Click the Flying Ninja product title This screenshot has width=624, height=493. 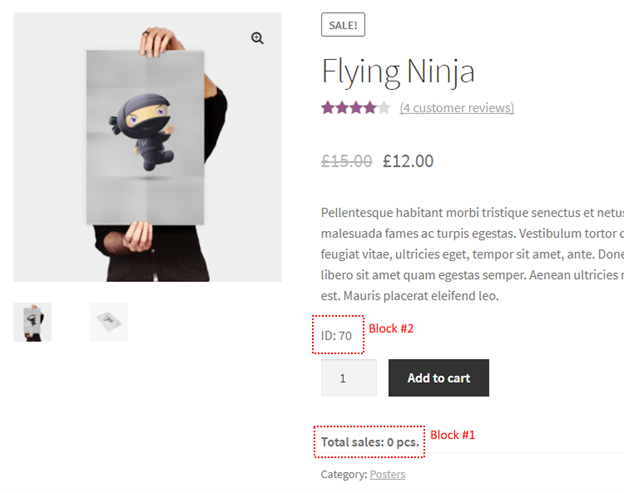[398, 72]
